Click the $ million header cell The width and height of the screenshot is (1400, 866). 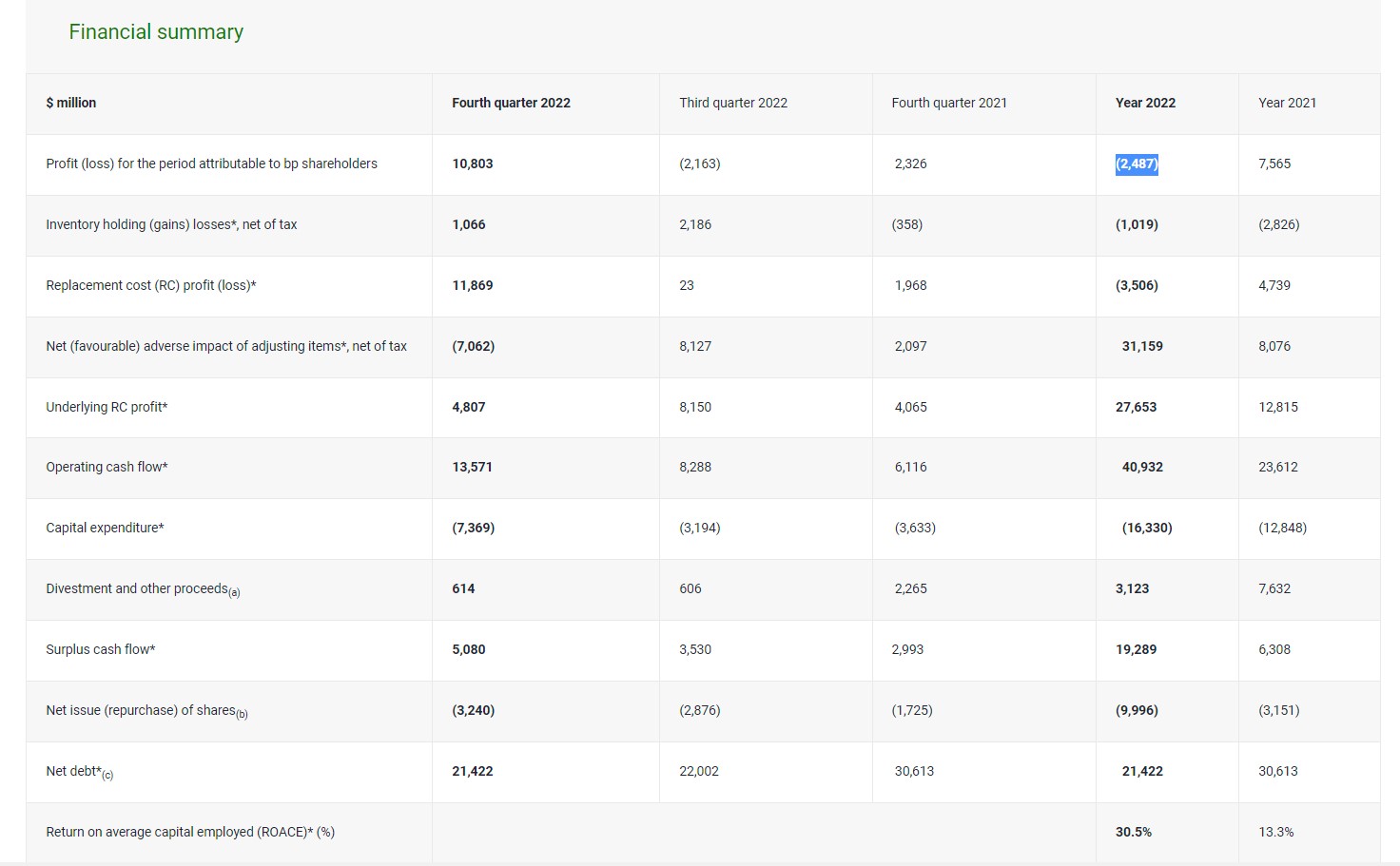coord(71,103)
